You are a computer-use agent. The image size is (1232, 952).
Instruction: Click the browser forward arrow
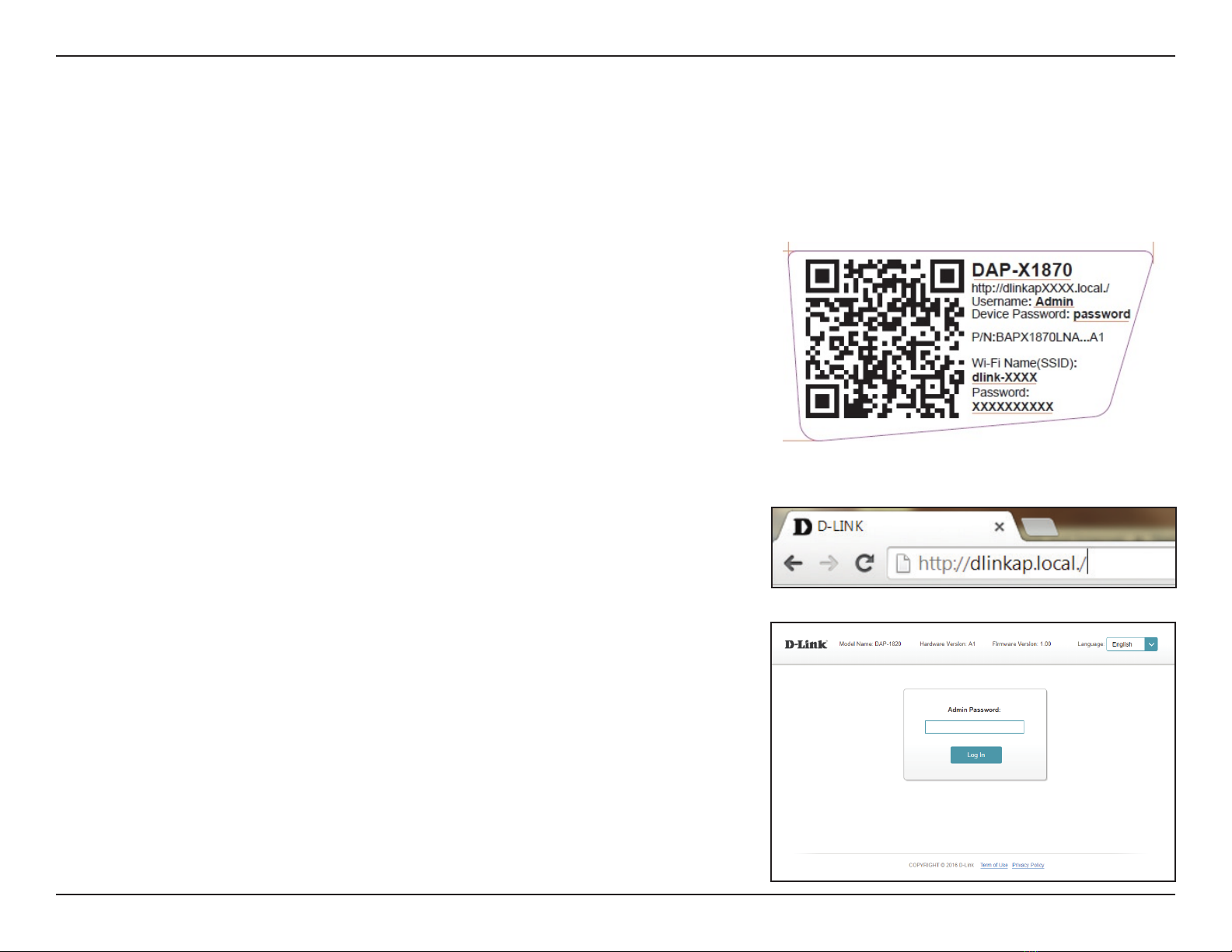click(829, 563)
